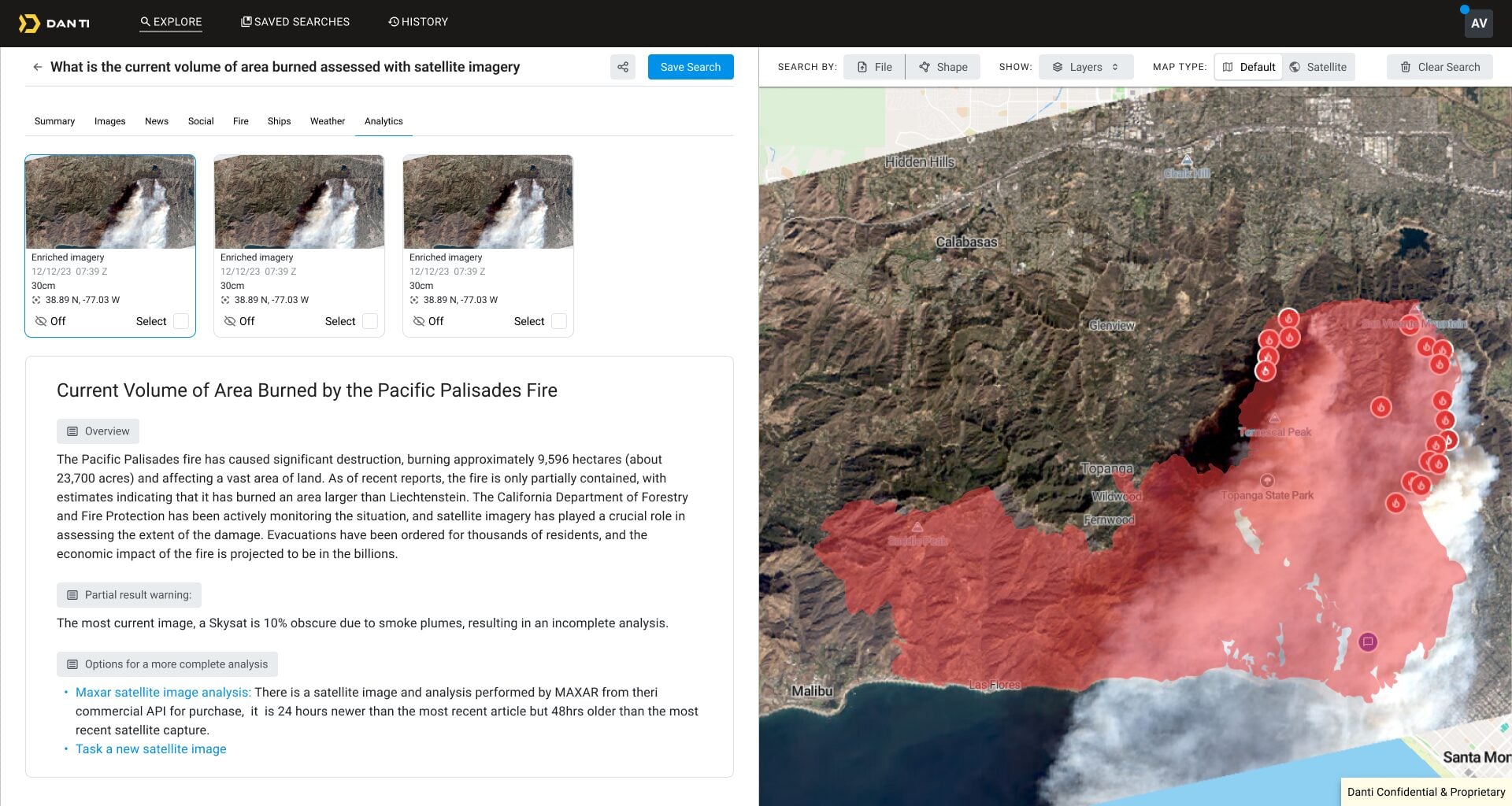Screen dimensions: 1512x806
Task: Switch to the Fire tab
Action: pos(240,121)
